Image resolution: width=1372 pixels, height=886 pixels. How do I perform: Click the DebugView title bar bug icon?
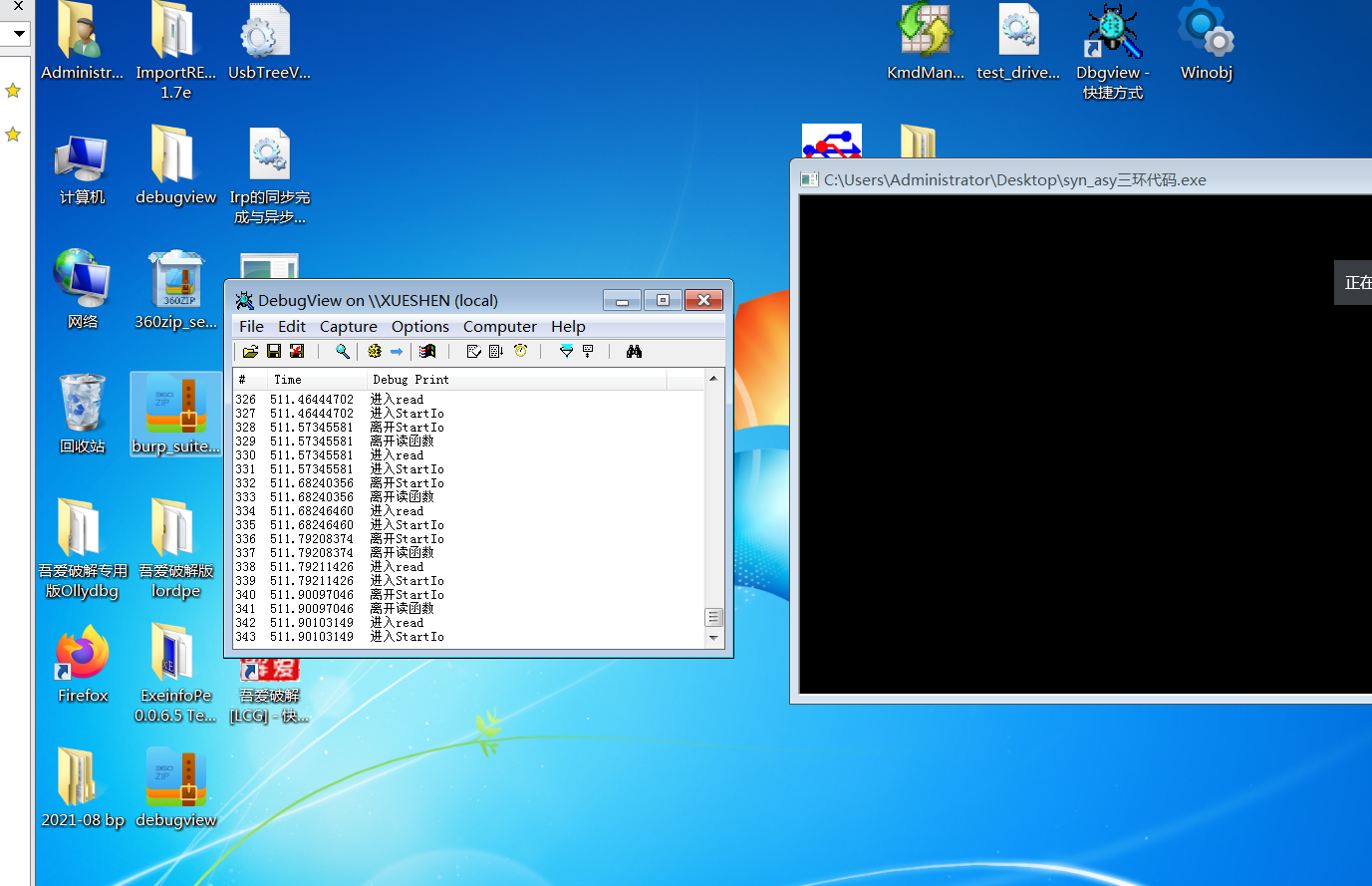244,300
